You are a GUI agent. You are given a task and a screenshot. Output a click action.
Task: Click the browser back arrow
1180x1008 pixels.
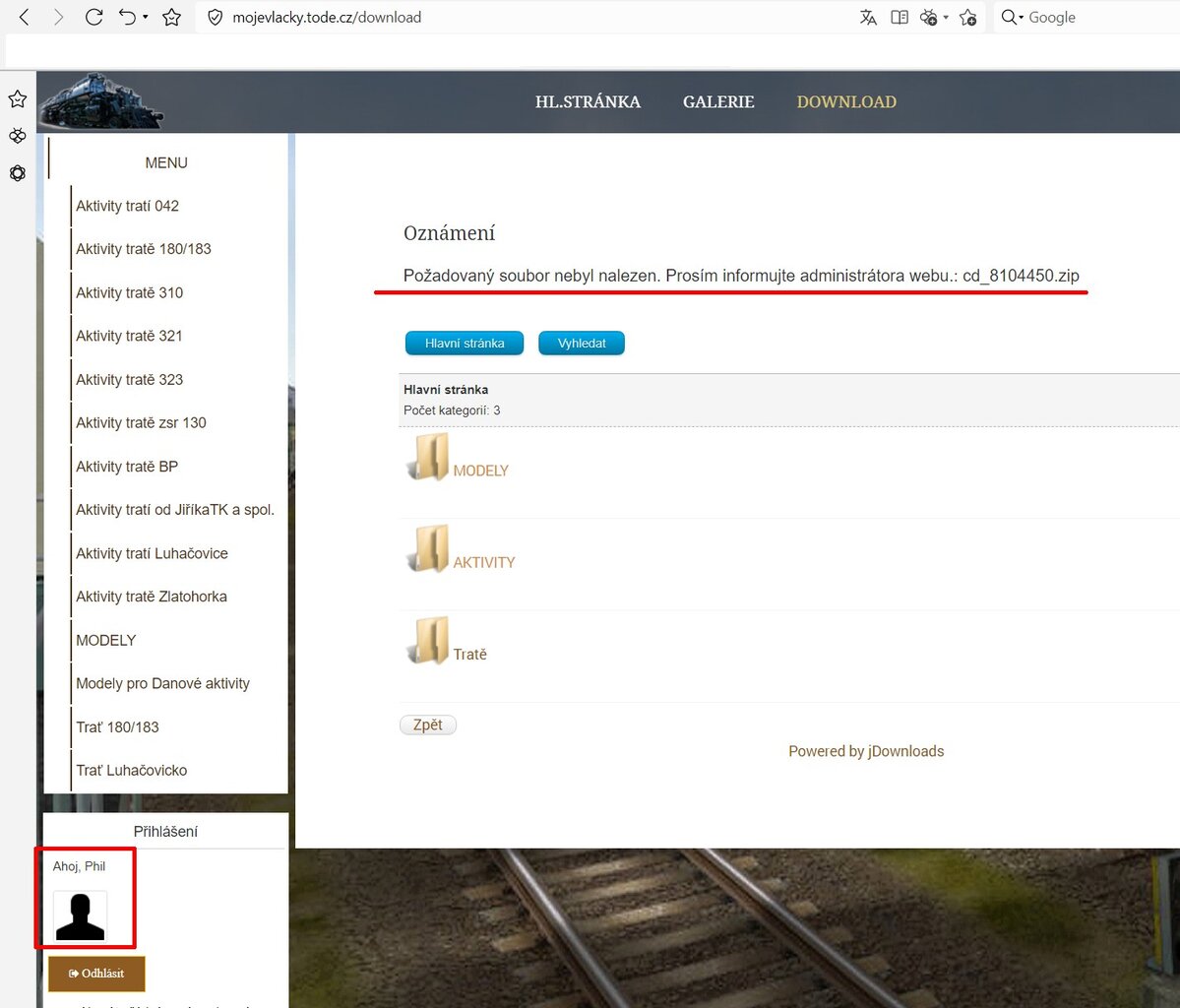click(x=25, y=17)
